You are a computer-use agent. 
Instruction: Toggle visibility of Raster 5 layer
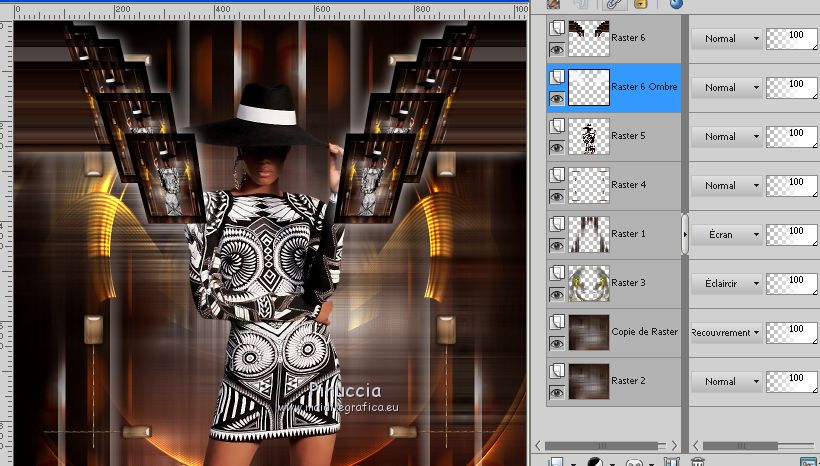556,148
